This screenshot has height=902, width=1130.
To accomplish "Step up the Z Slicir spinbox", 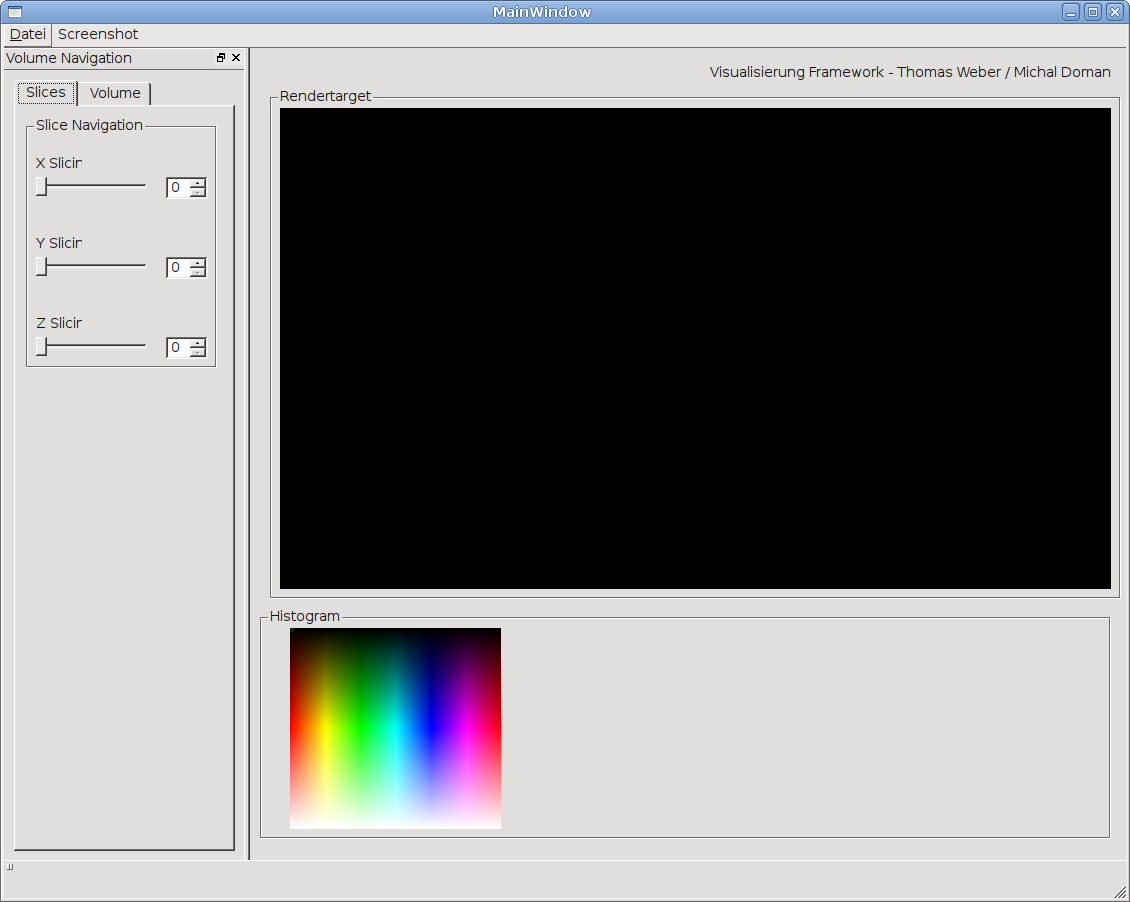I will [x=198, y=343].
